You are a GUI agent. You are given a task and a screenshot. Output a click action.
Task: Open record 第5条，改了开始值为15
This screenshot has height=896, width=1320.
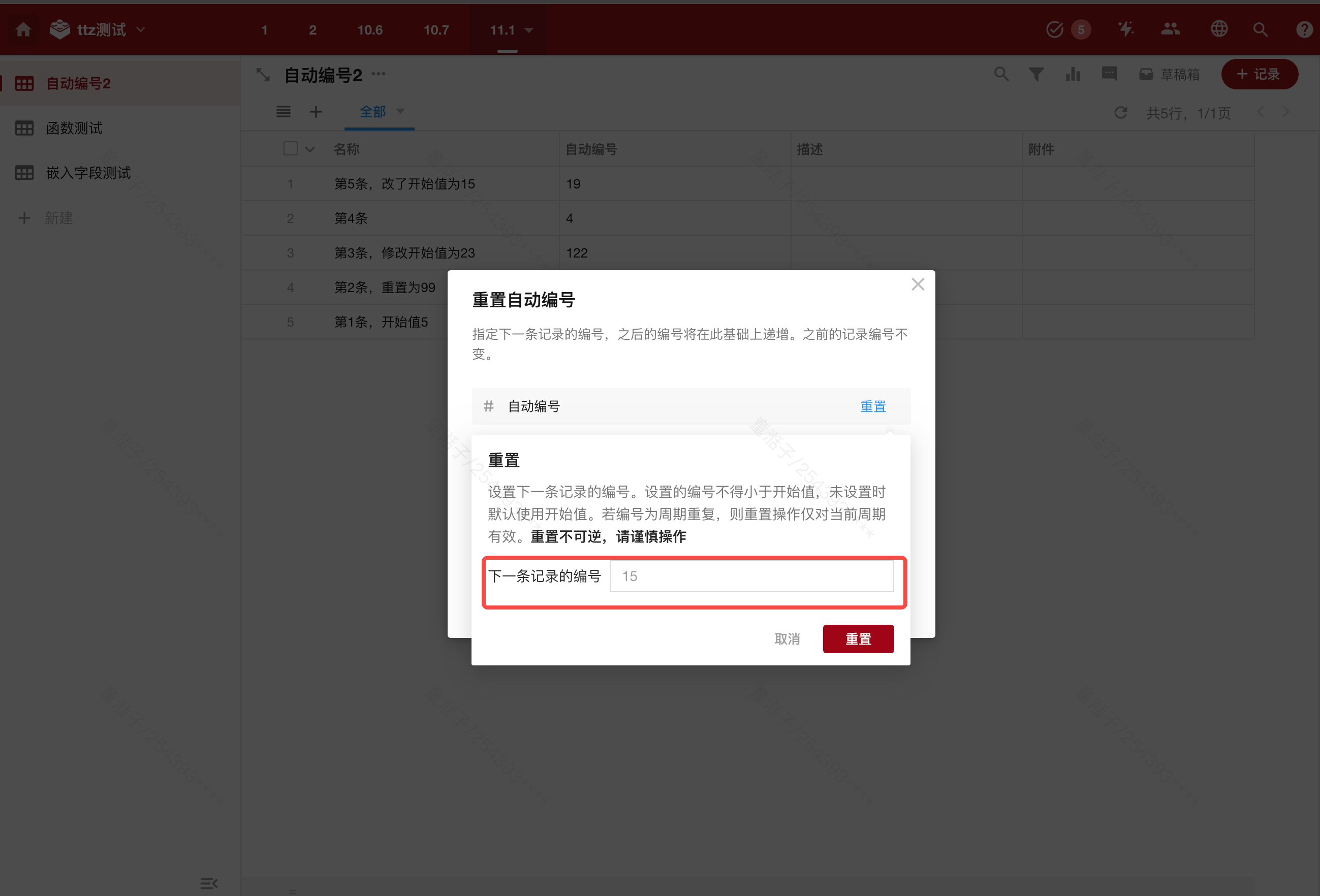click(x=404, y=184)
